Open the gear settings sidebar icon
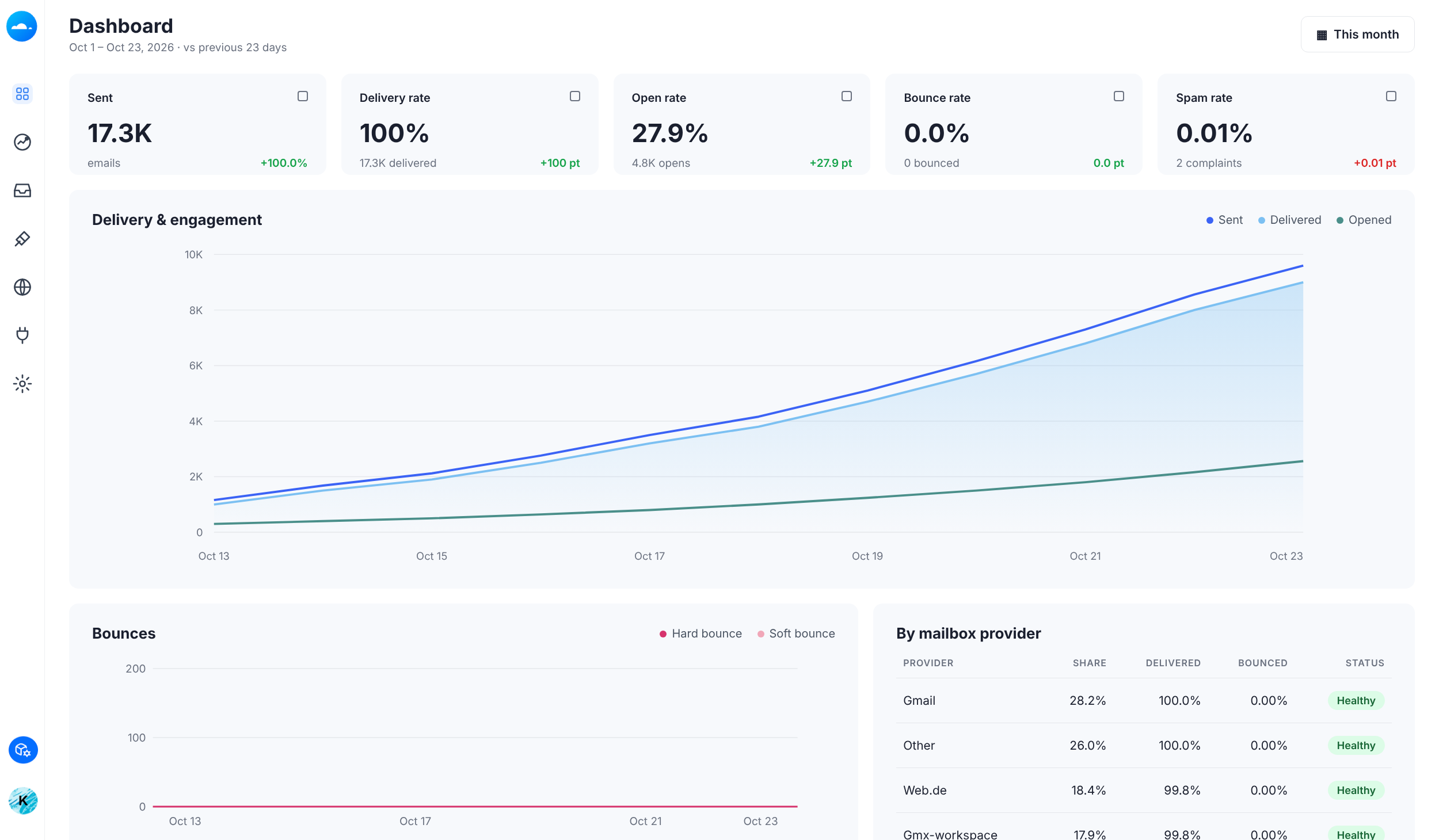 pos(22,384)
